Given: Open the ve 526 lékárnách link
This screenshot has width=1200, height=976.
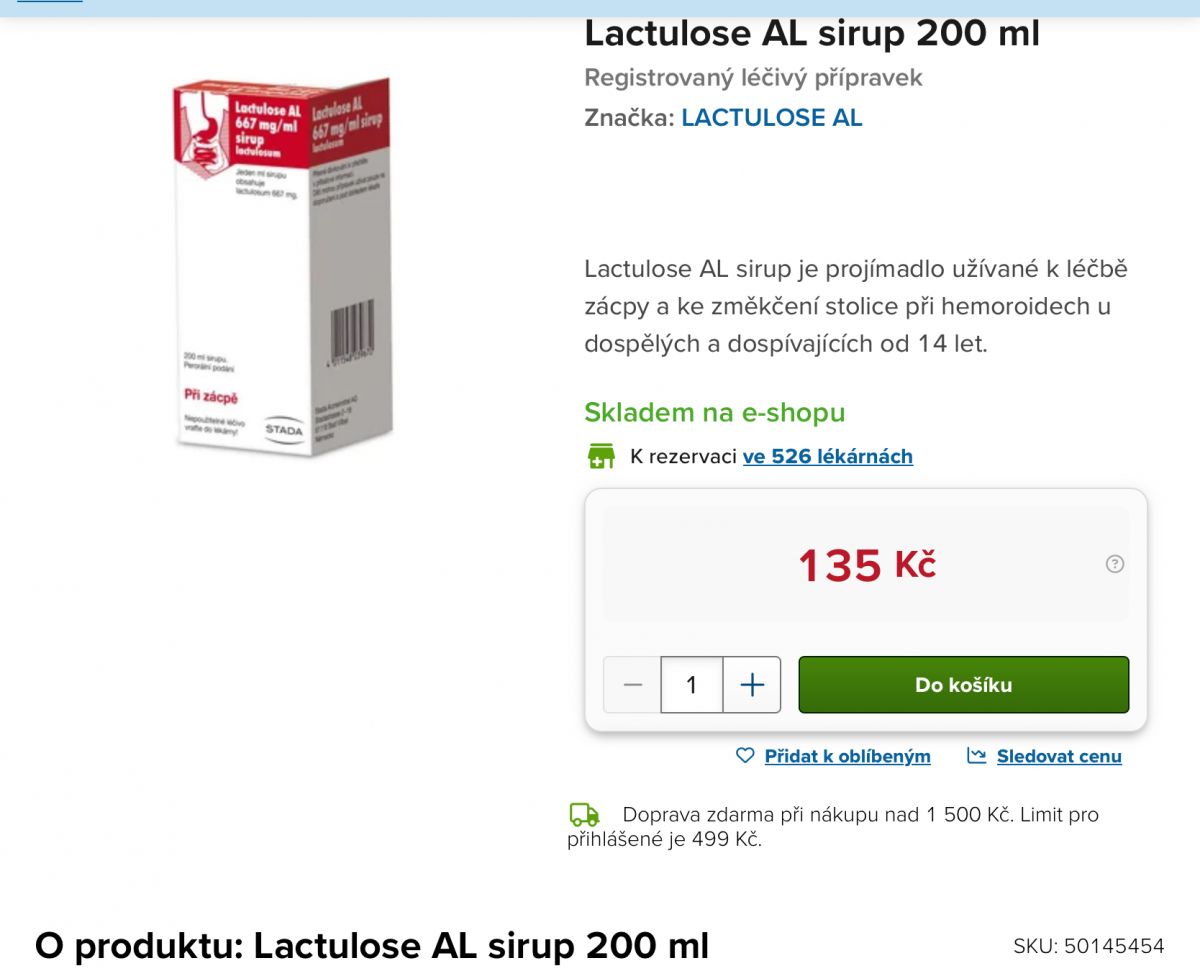Looking at the screenshot, I should click(x=828, y=457).
